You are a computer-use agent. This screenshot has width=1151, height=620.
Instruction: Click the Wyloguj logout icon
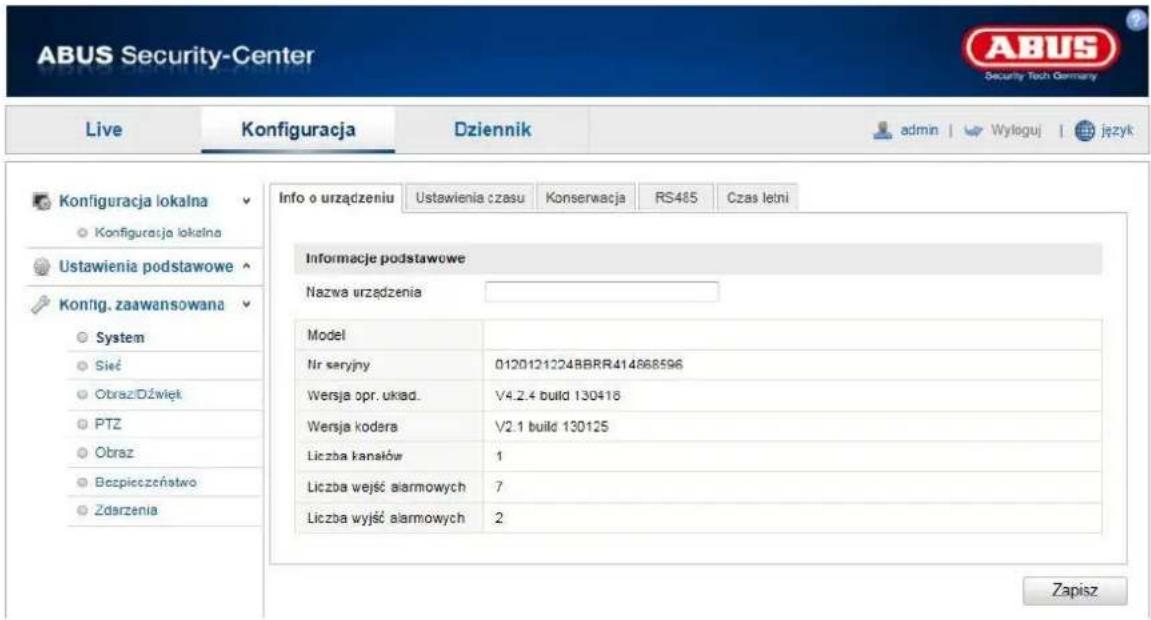[973, 131]
